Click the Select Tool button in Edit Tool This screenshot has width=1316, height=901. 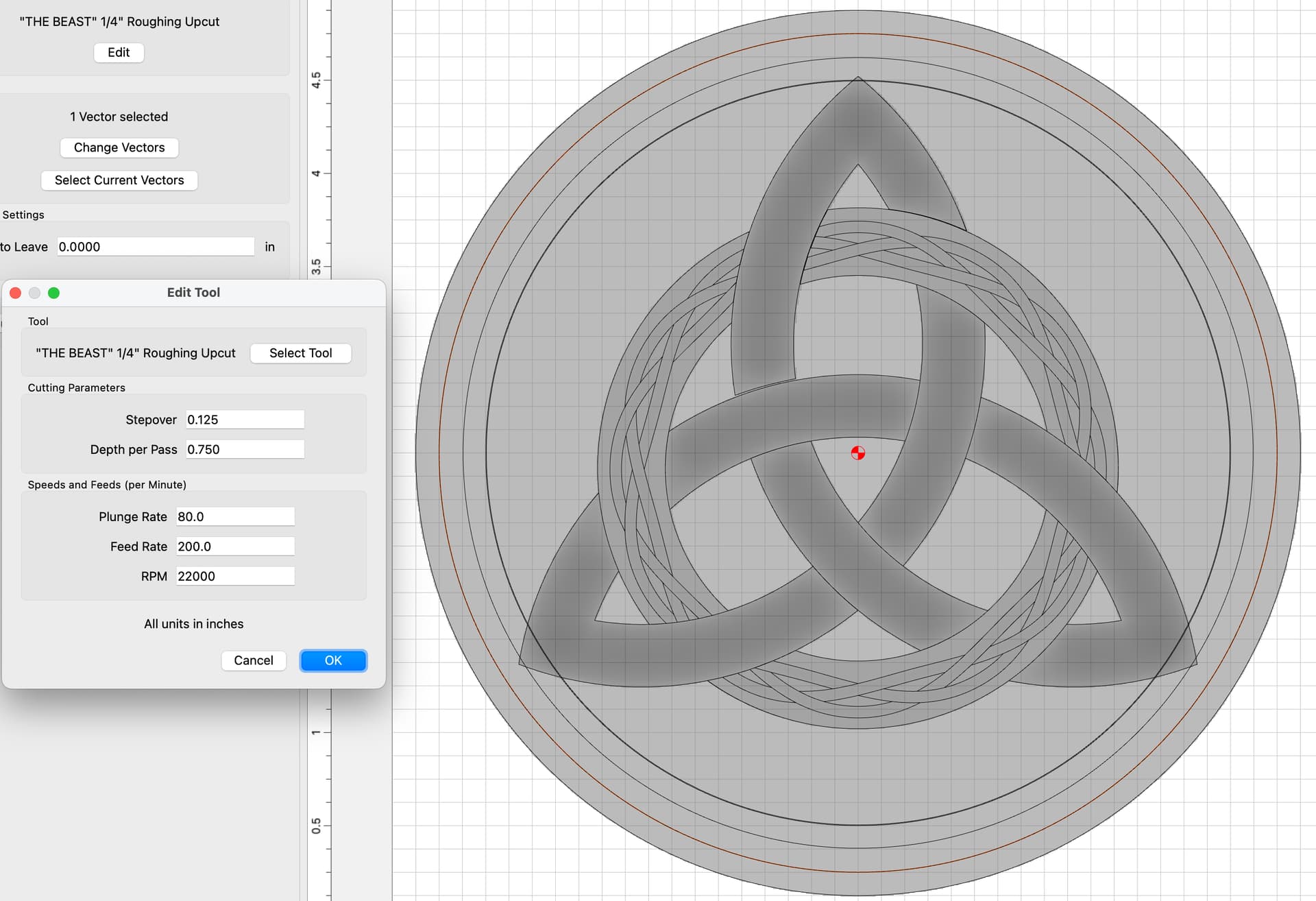coord(301,353)
